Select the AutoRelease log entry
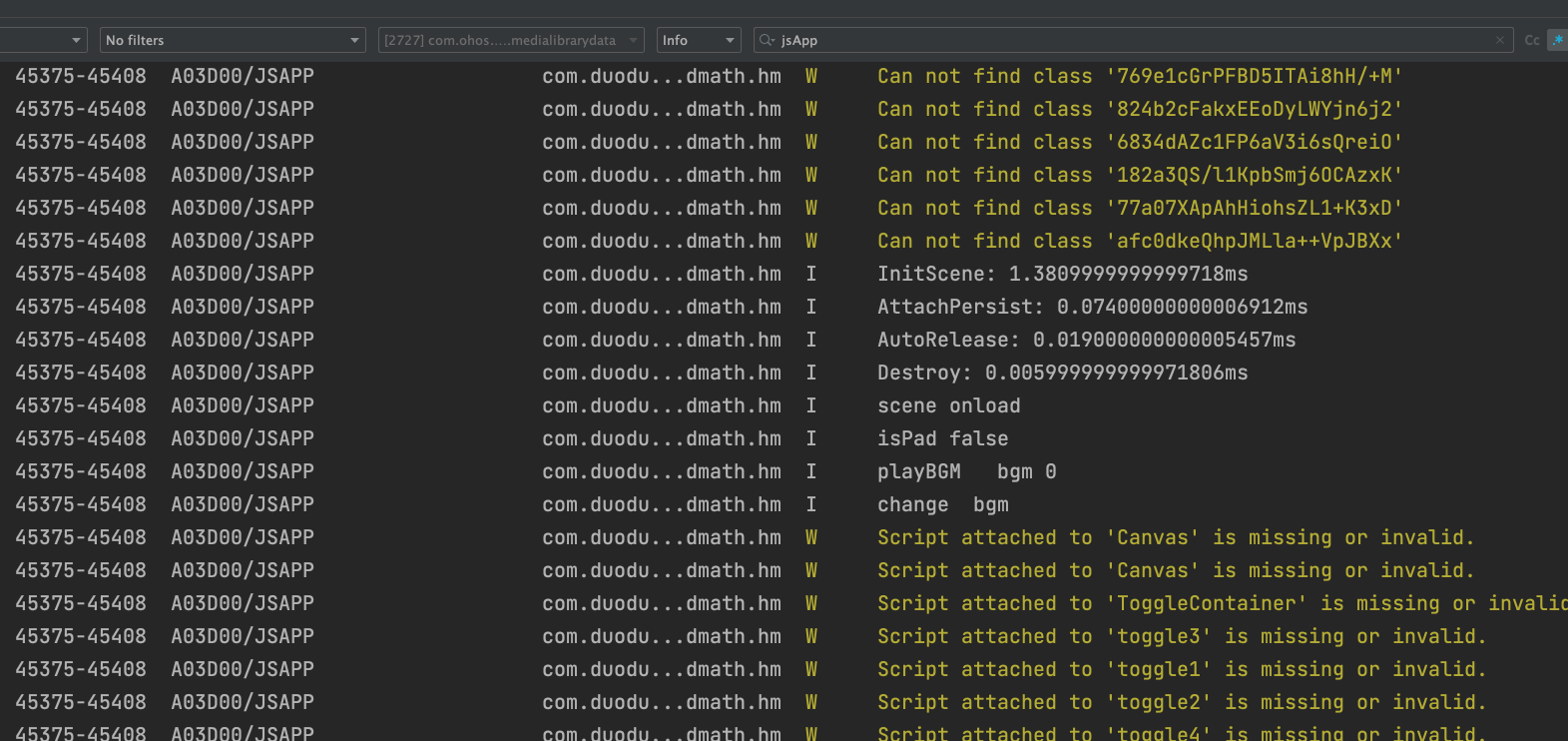Viewport: 1568px width, 741px height. 1086,340
